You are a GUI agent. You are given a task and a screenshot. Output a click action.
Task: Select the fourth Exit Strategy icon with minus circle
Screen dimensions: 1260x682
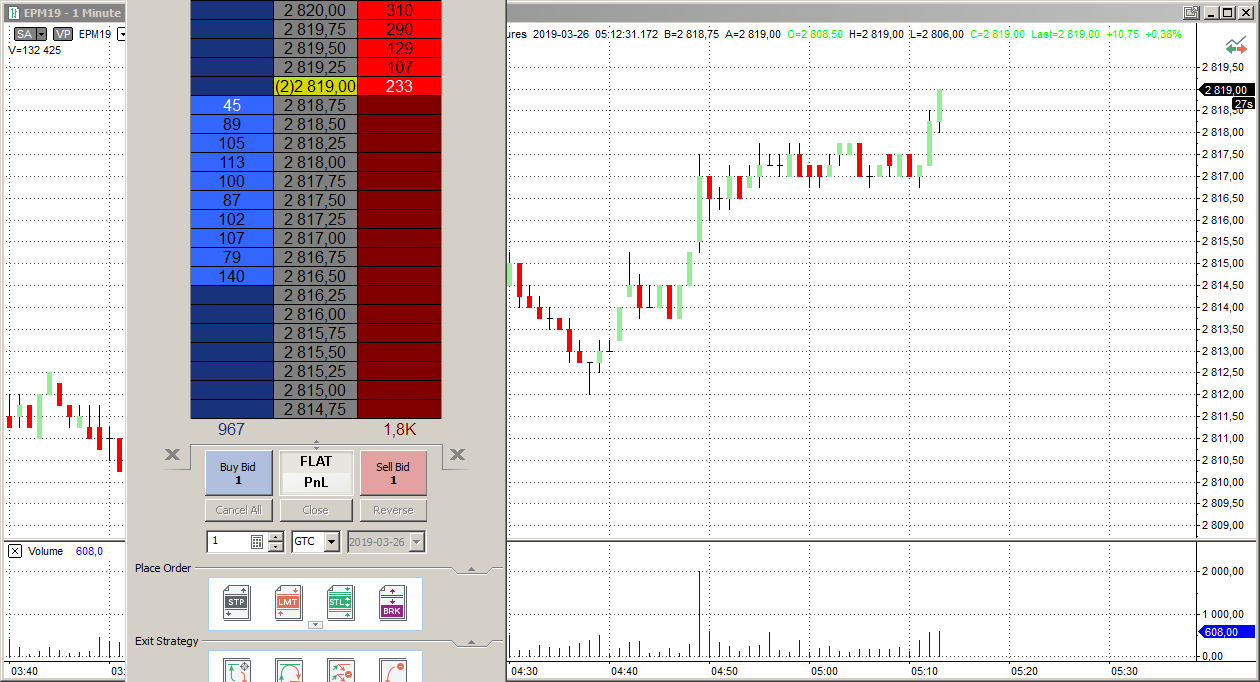coord(392,670)
